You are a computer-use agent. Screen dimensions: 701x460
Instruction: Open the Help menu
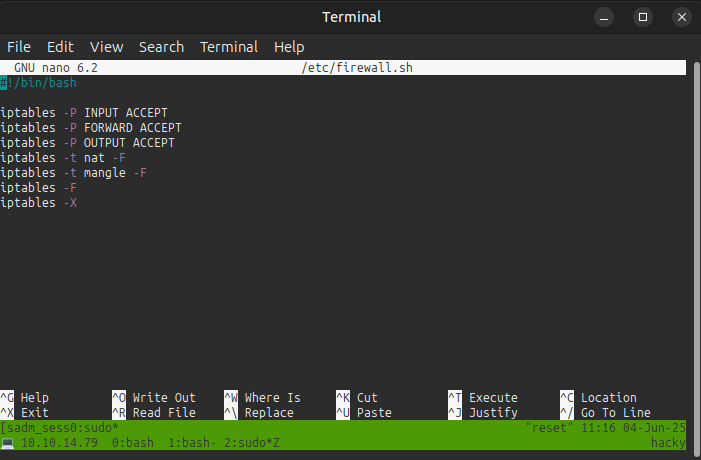pyautogui.click(x=289, y=47)
